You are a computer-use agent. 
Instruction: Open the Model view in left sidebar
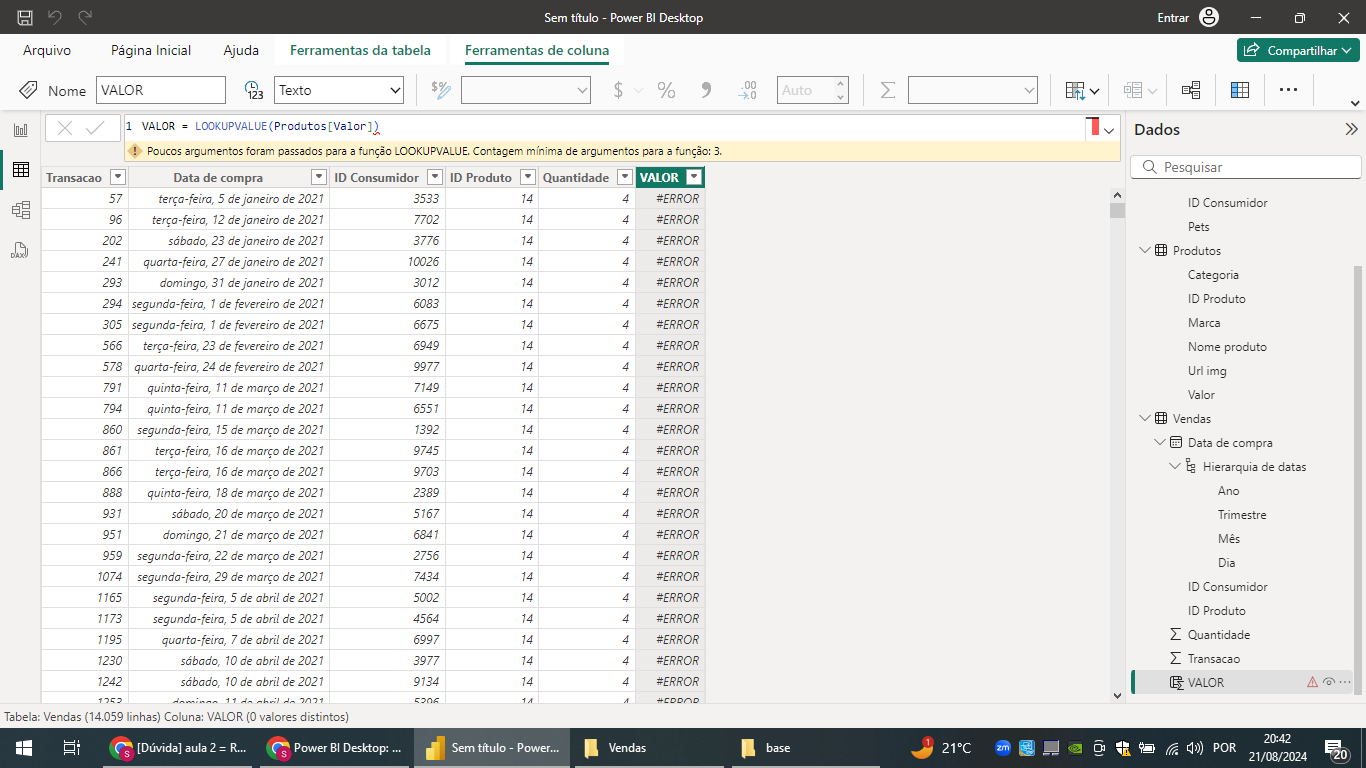pyautogui.click(x=20, y=210)
